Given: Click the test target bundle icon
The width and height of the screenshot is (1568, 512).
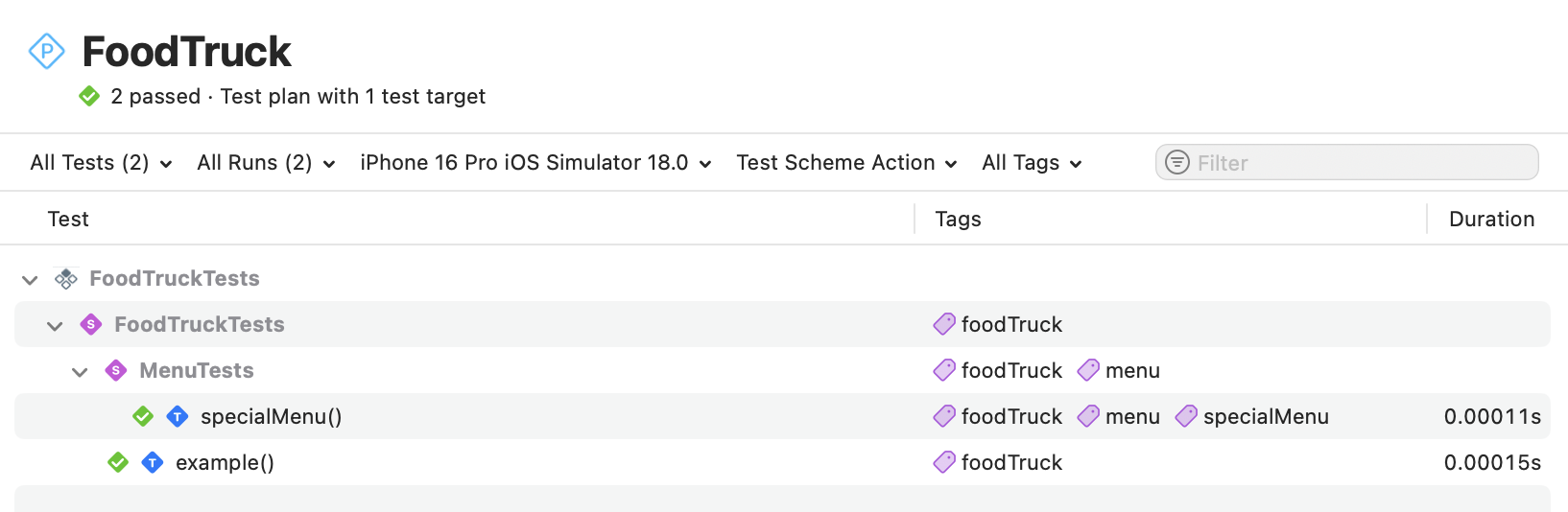Looking at the screenshot, I should [x=66, y=279].
